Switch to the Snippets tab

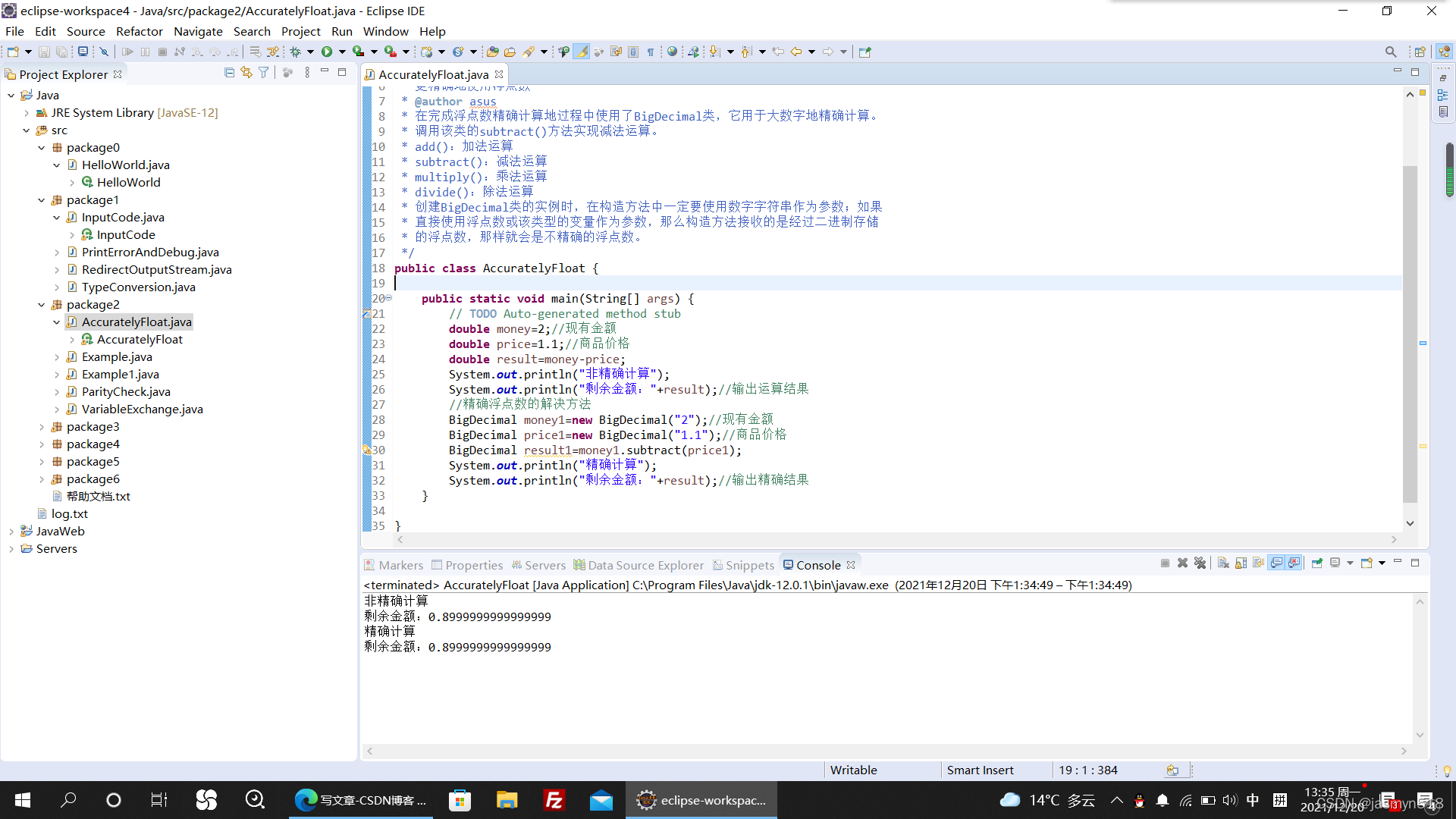[x=743, y=565]
